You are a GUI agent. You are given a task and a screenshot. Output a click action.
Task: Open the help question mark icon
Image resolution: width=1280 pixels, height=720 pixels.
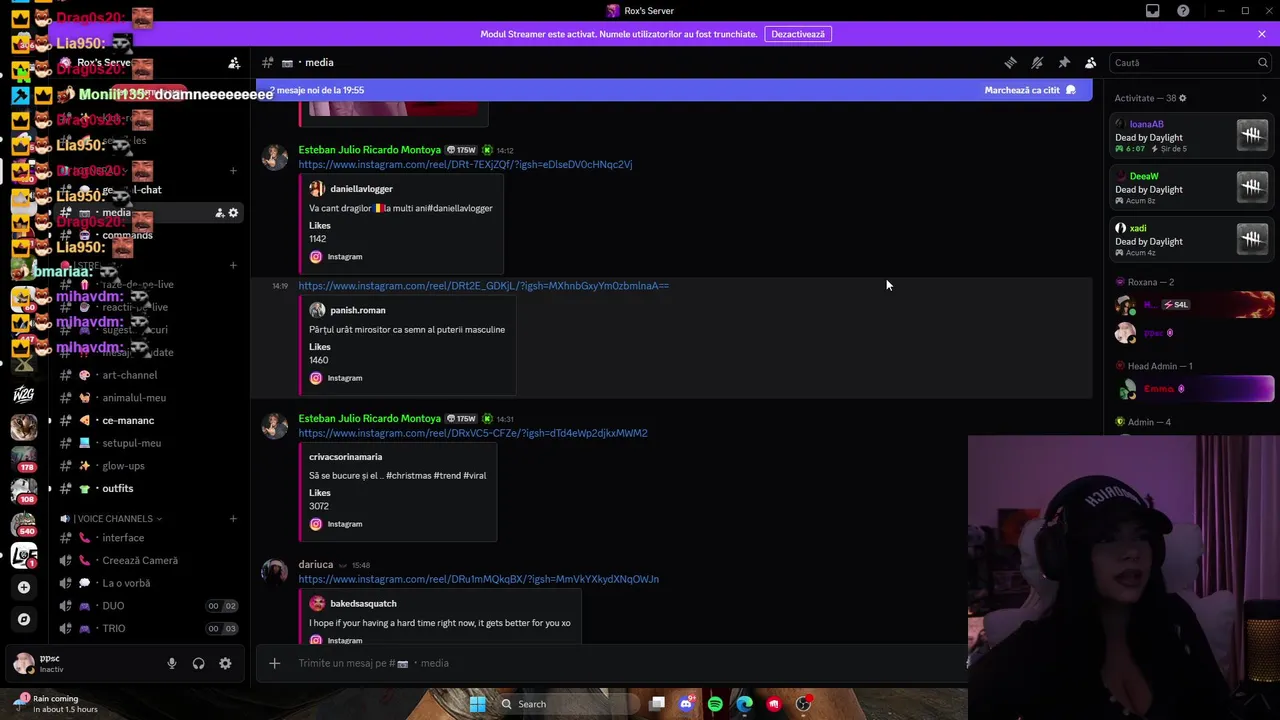[x=1184, y=11]
